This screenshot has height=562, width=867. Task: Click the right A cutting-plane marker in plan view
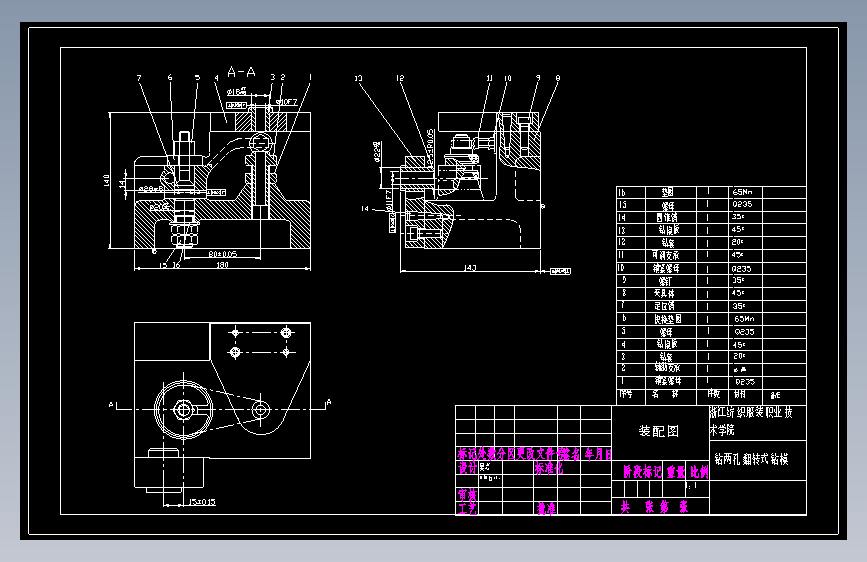[328, 402]
